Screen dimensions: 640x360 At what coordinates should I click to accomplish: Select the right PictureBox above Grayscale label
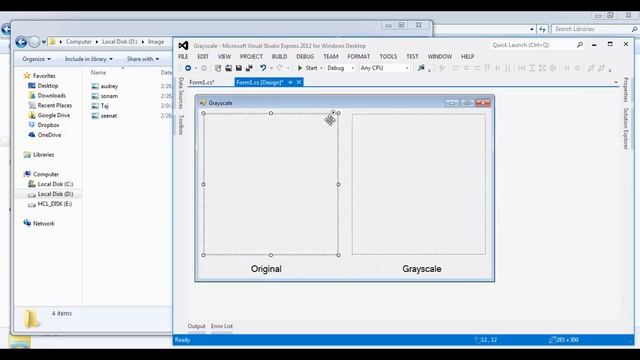click(x=419, y=184)
